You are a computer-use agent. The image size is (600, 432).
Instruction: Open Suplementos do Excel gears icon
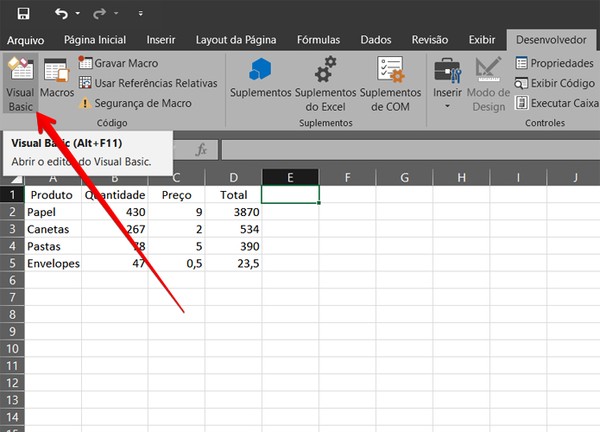(x=325, y=69)
